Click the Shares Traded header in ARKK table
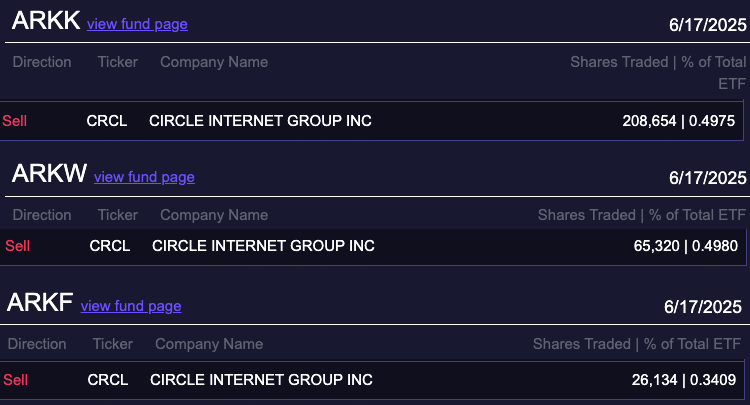 tap(618, 62)
